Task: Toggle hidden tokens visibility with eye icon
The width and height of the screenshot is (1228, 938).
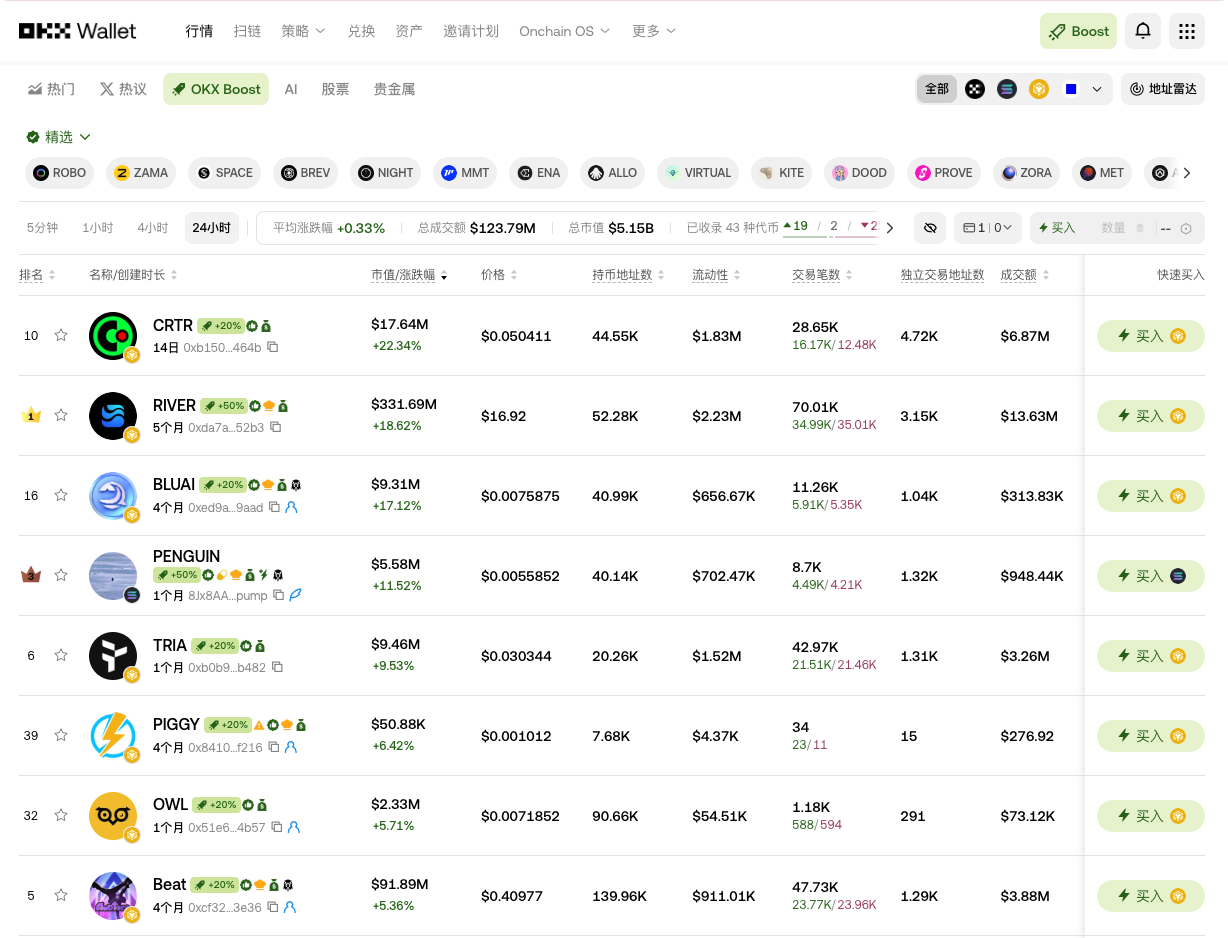Action: click(930, 227)
